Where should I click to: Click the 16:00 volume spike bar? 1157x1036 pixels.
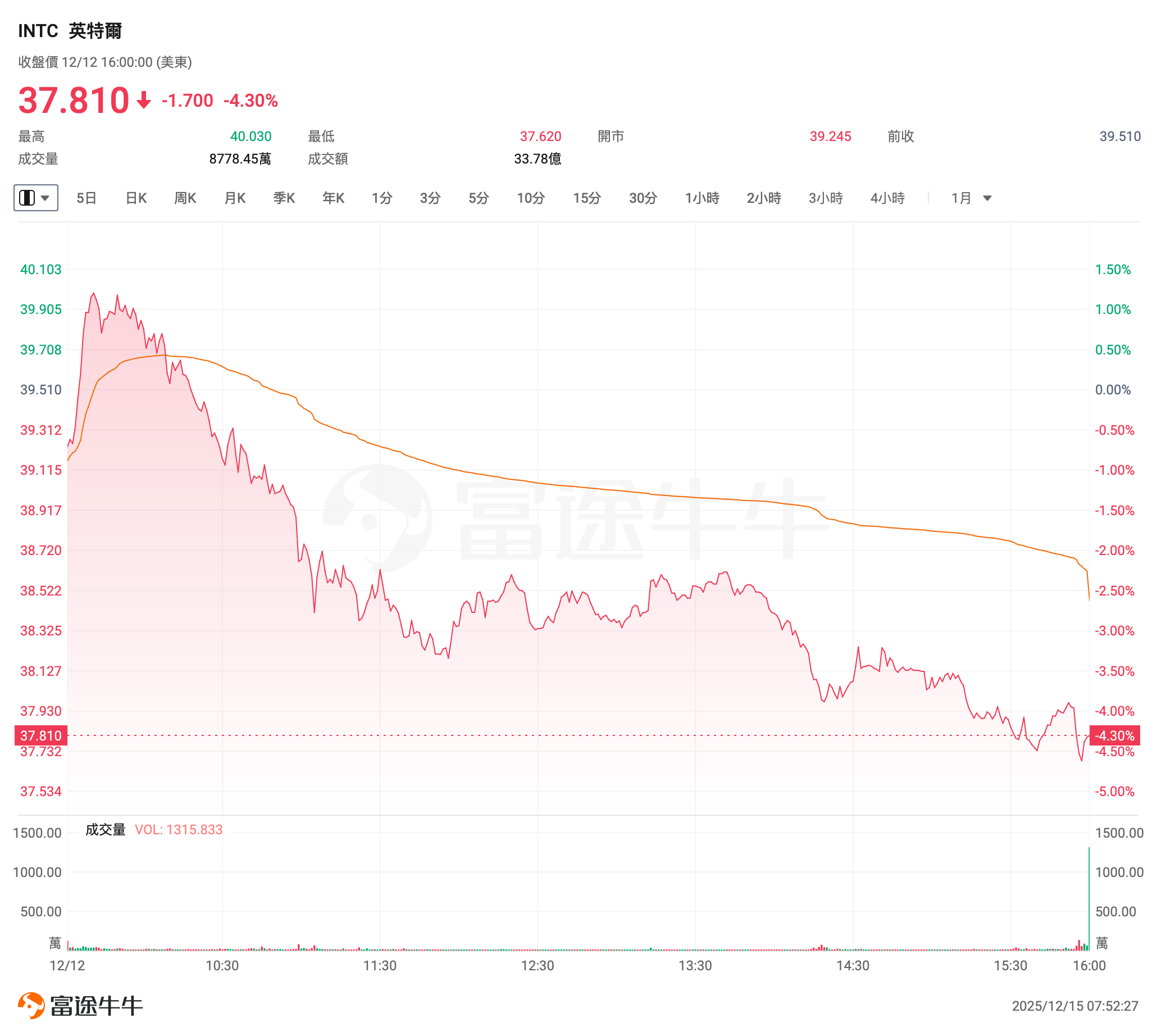(x=1088, y=899)
